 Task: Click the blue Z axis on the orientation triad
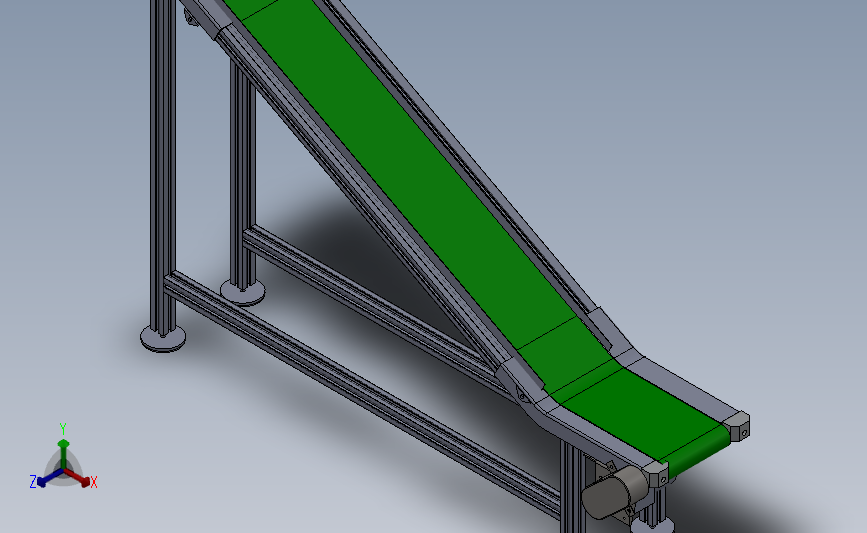(x=48, y=479)
